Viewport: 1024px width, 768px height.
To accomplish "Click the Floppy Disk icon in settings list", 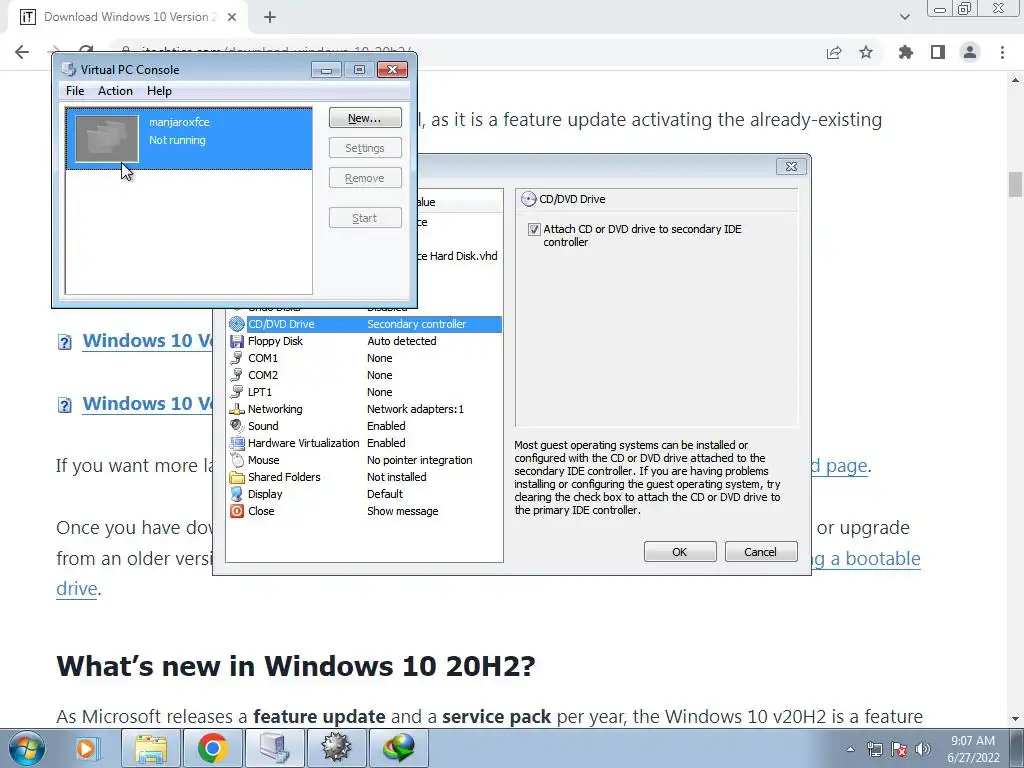I will coord(237,341).
